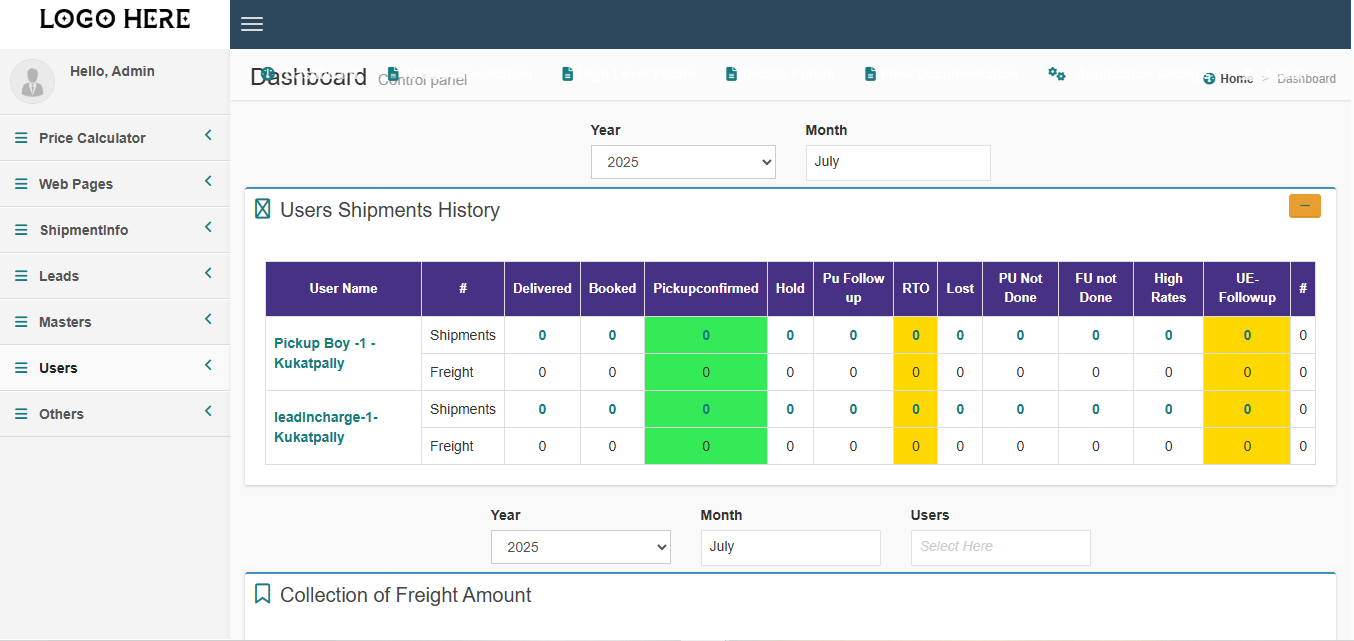1354x641 pixels.
Task: Click the leadincharge-1-Kukatpally user link
Action: pos(326,427)
